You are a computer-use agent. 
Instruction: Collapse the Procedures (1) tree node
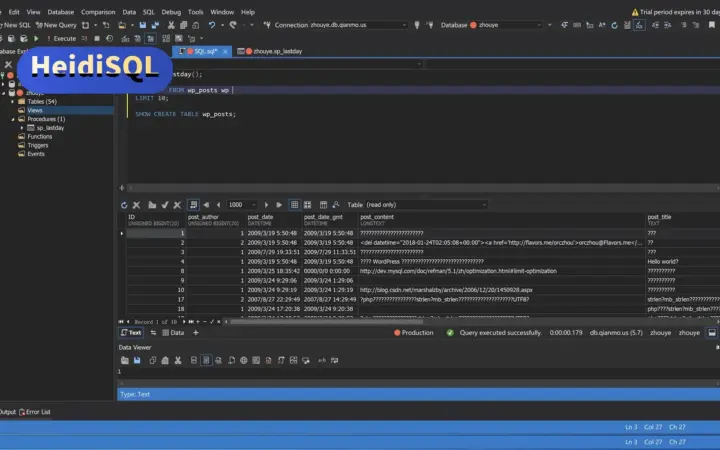(x=13, y=119)
